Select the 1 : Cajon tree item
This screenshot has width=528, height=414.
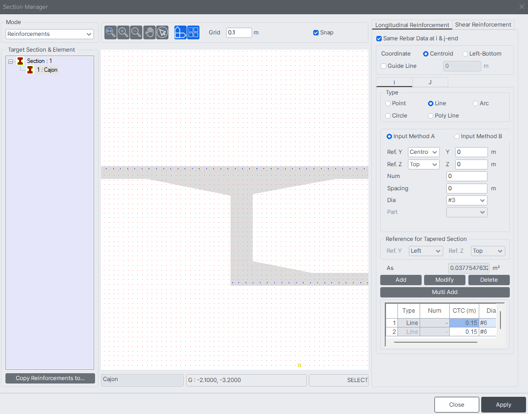pyautogui.click(x=47, y=70)
